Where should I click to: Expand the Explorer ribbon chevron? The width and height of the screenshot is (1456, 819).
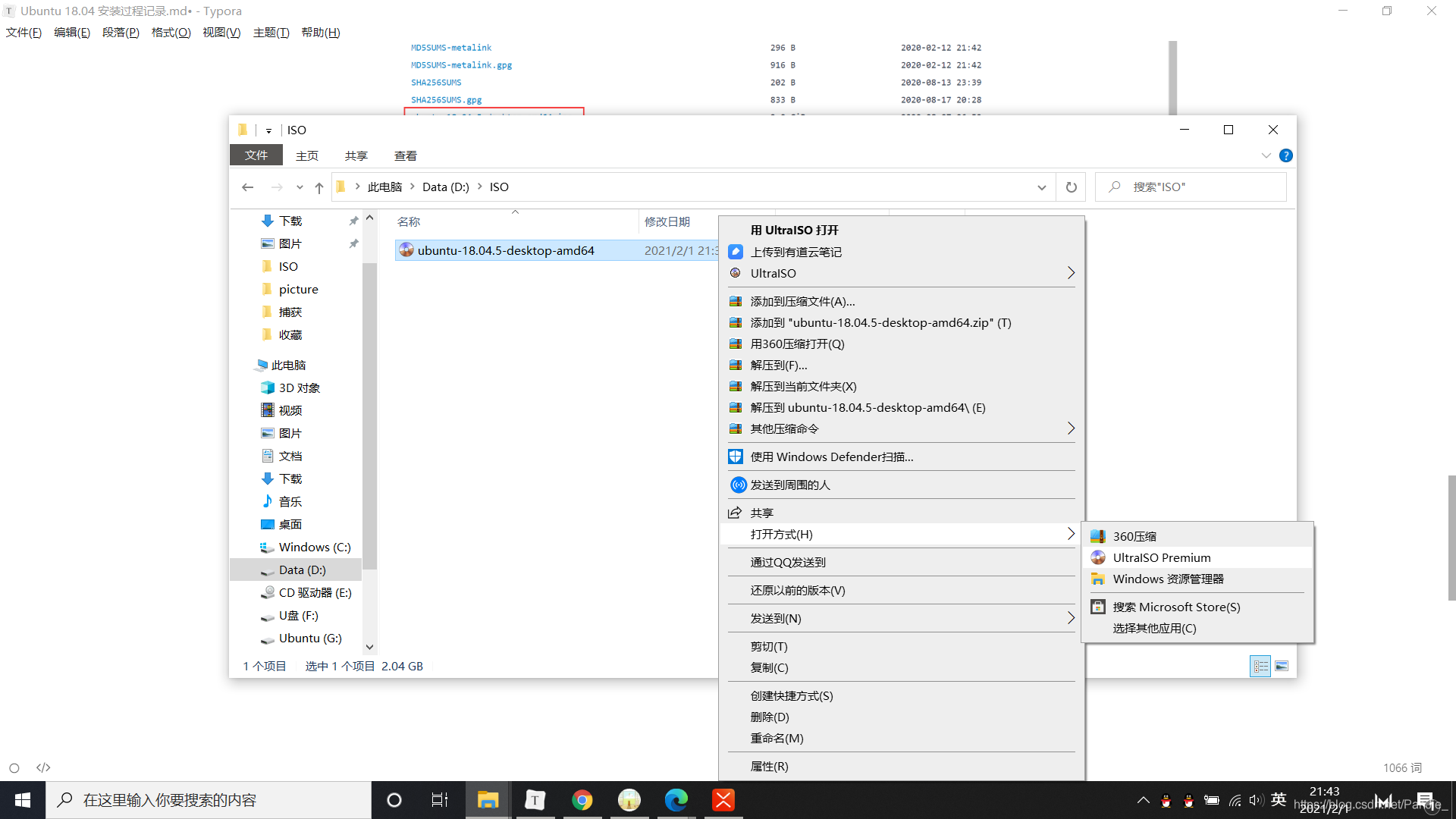[1266, 155]
